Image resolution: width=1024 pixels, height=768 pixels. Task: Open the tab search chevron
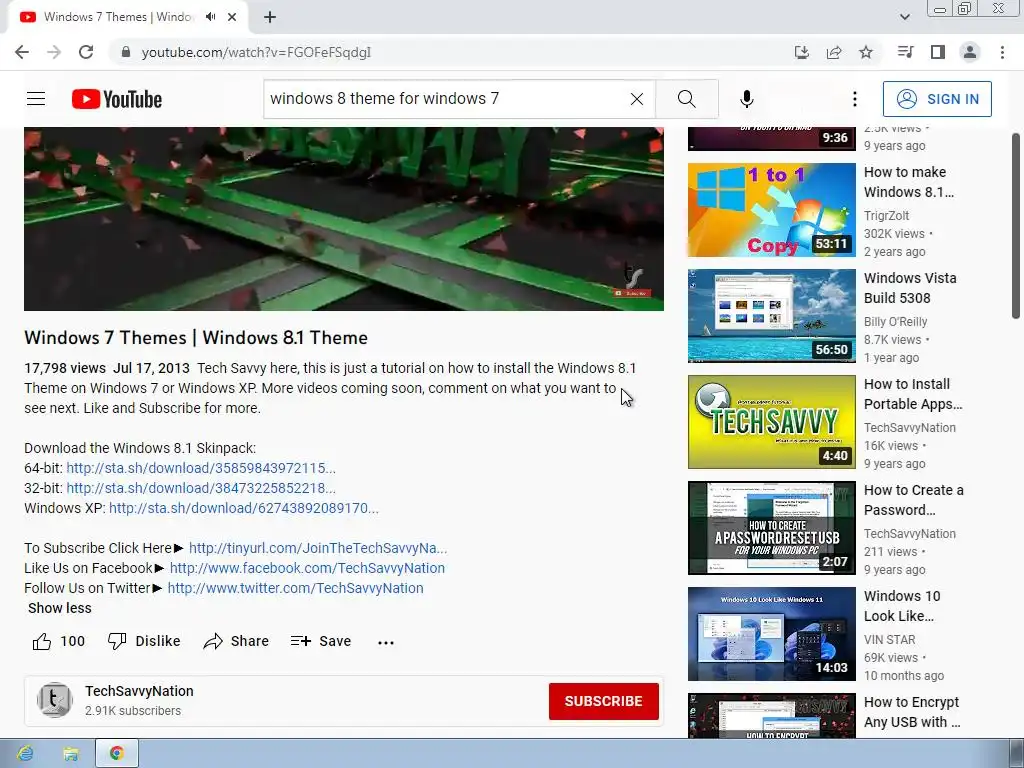tap(904, 17)
